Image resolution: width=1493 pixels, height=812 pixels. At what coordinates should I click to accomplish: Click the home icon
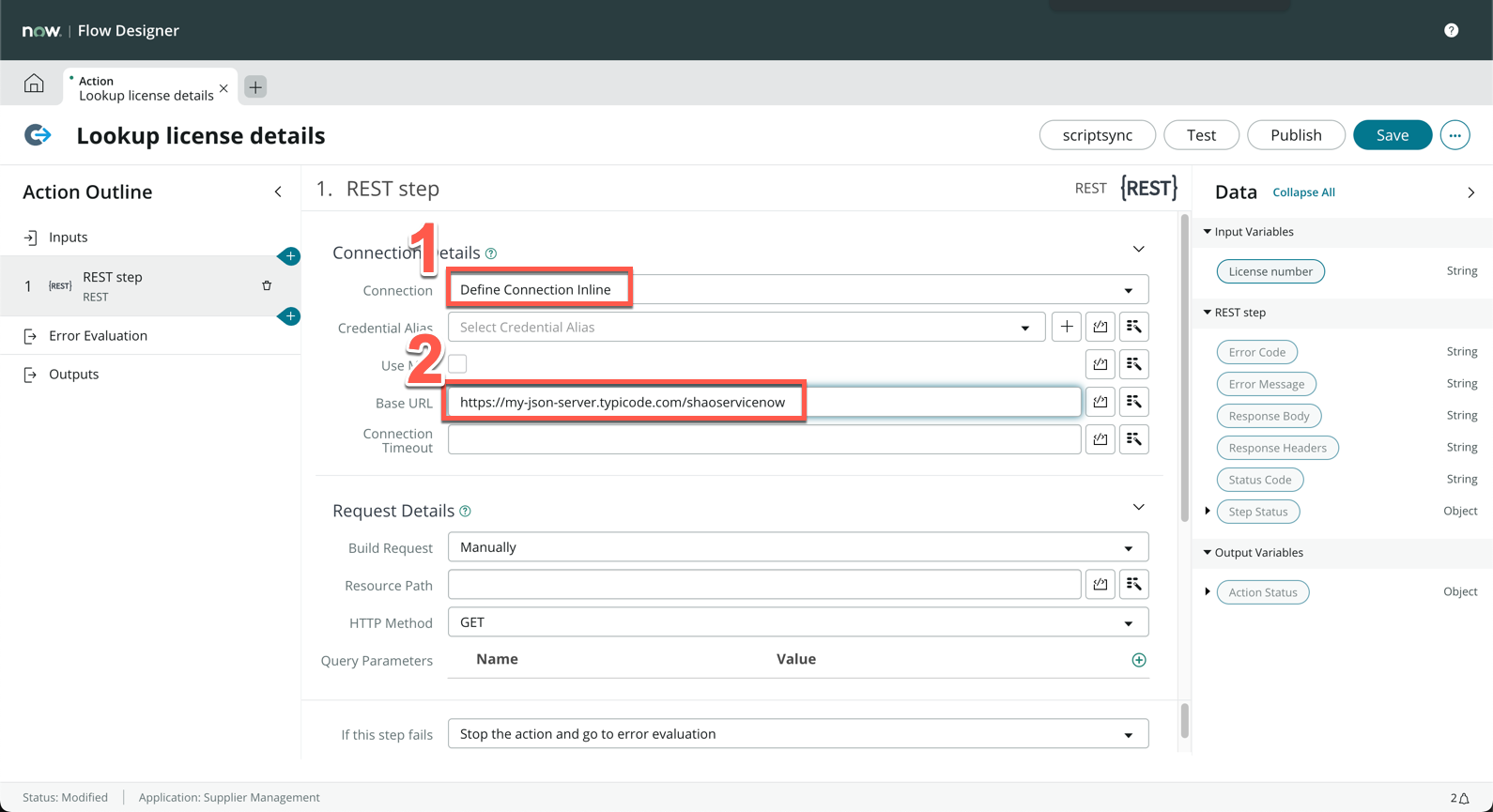pos(34,84)
